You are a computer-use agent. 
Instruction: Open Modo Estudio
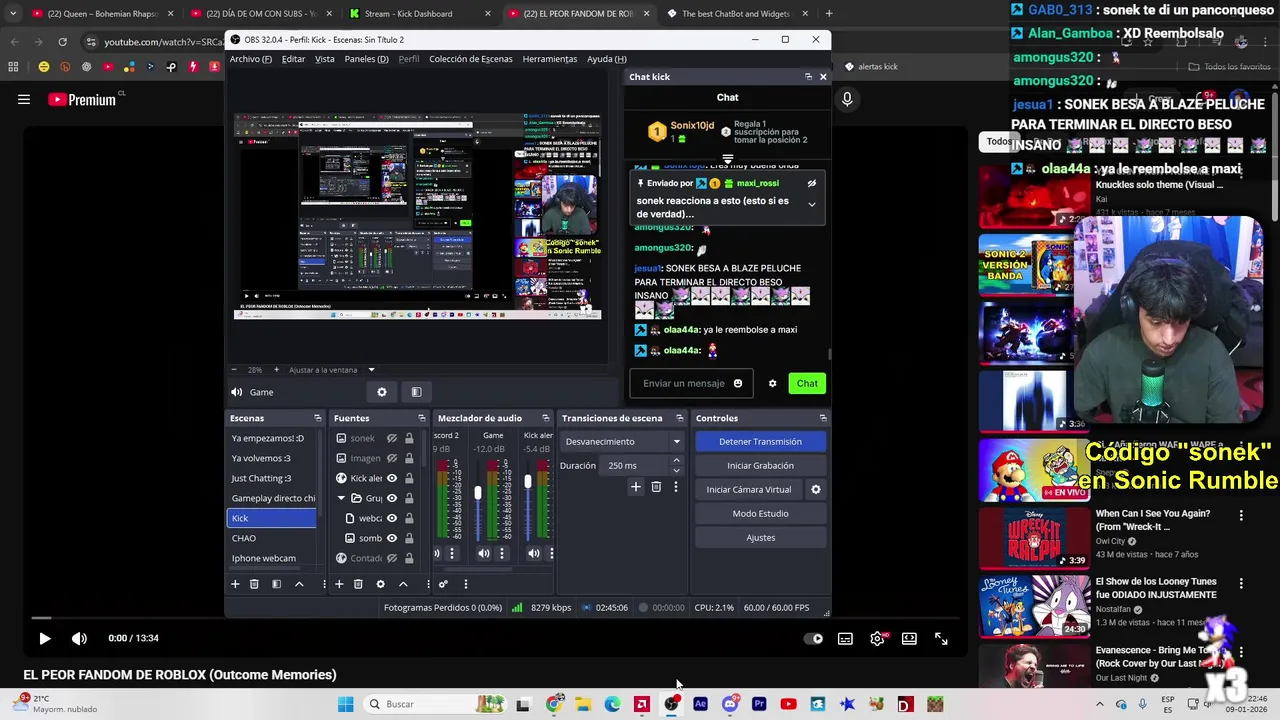pyautogui.click(x=760, y=513)
